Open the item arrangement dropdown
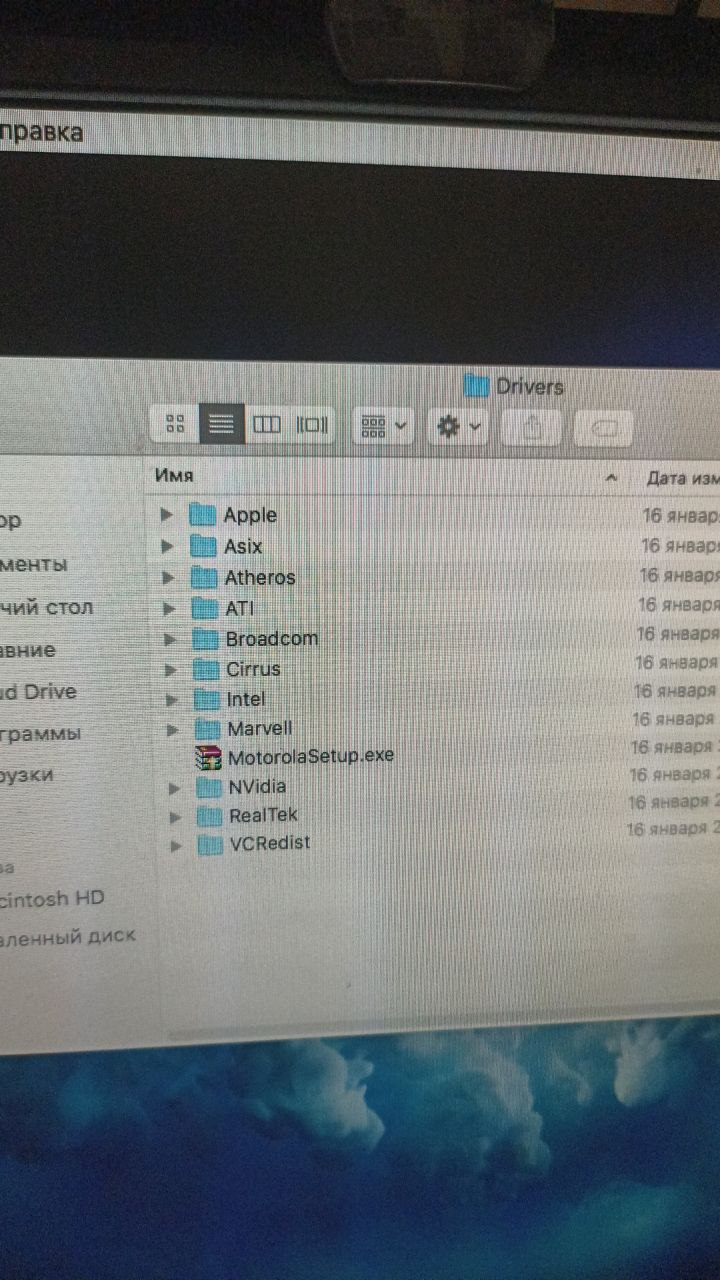 (x=384, y=426)
